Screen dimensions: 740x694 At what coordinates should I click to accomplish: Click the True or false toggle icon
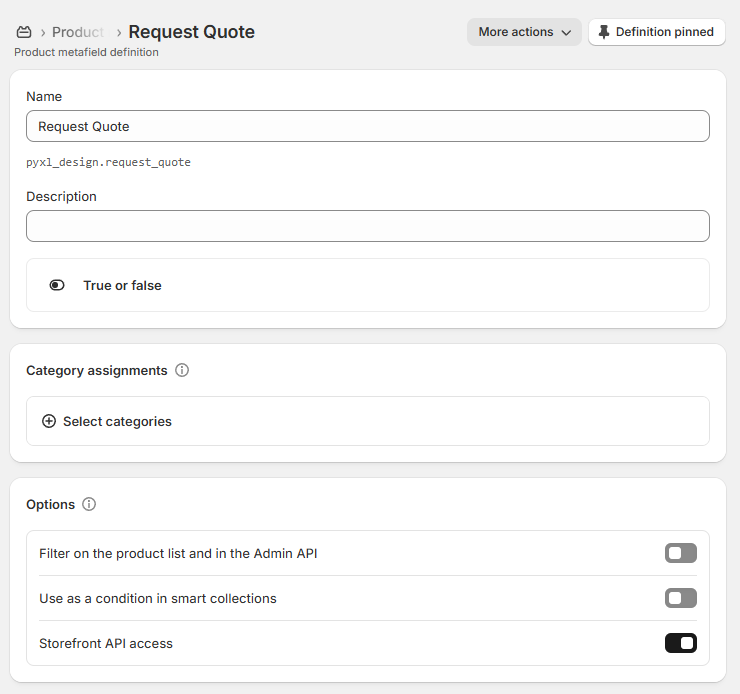(x=57, y=285)
